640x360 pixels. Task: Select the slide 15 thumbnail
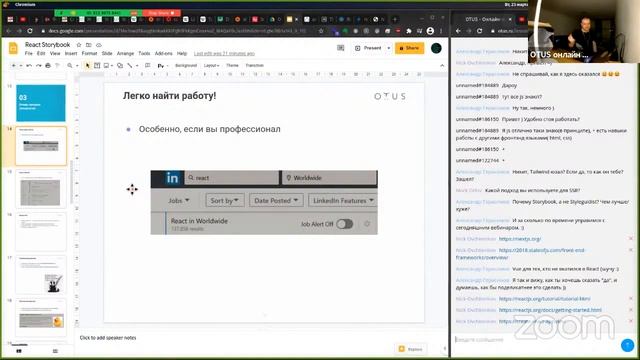pyautogui.click(x=41, y=189)
